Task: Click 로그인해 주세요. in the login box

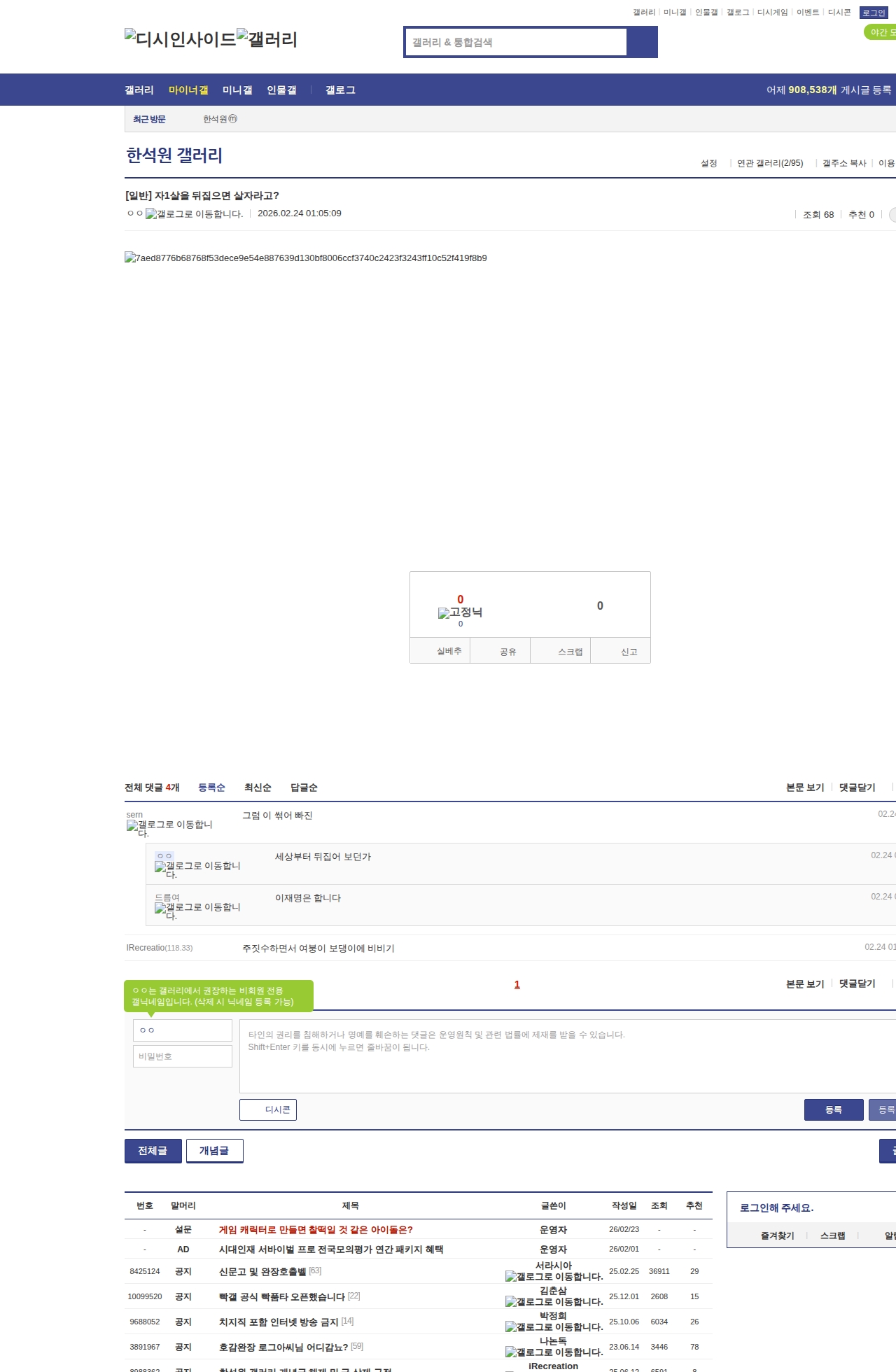Action: (x=777, y=1207)
